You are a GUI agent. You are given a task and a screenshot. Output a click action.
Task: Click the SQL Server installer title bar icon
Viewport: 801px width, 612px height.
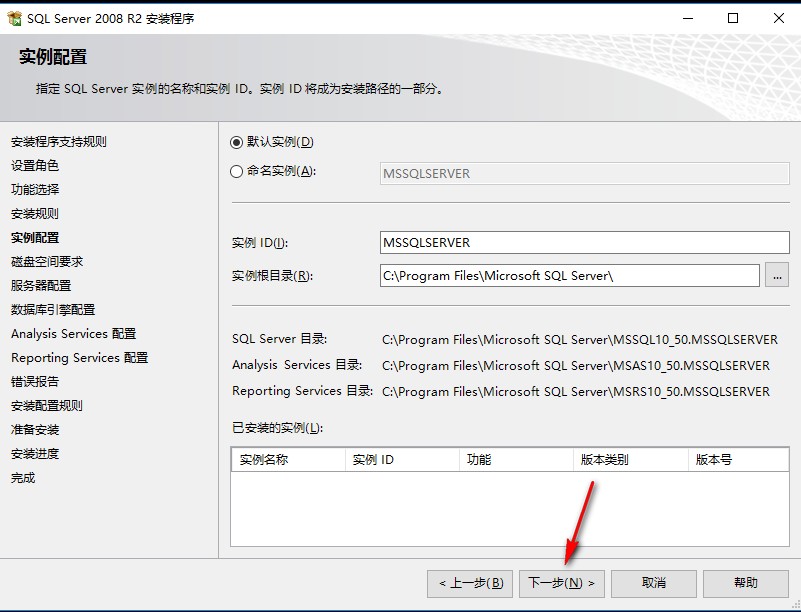coord(14,18)
